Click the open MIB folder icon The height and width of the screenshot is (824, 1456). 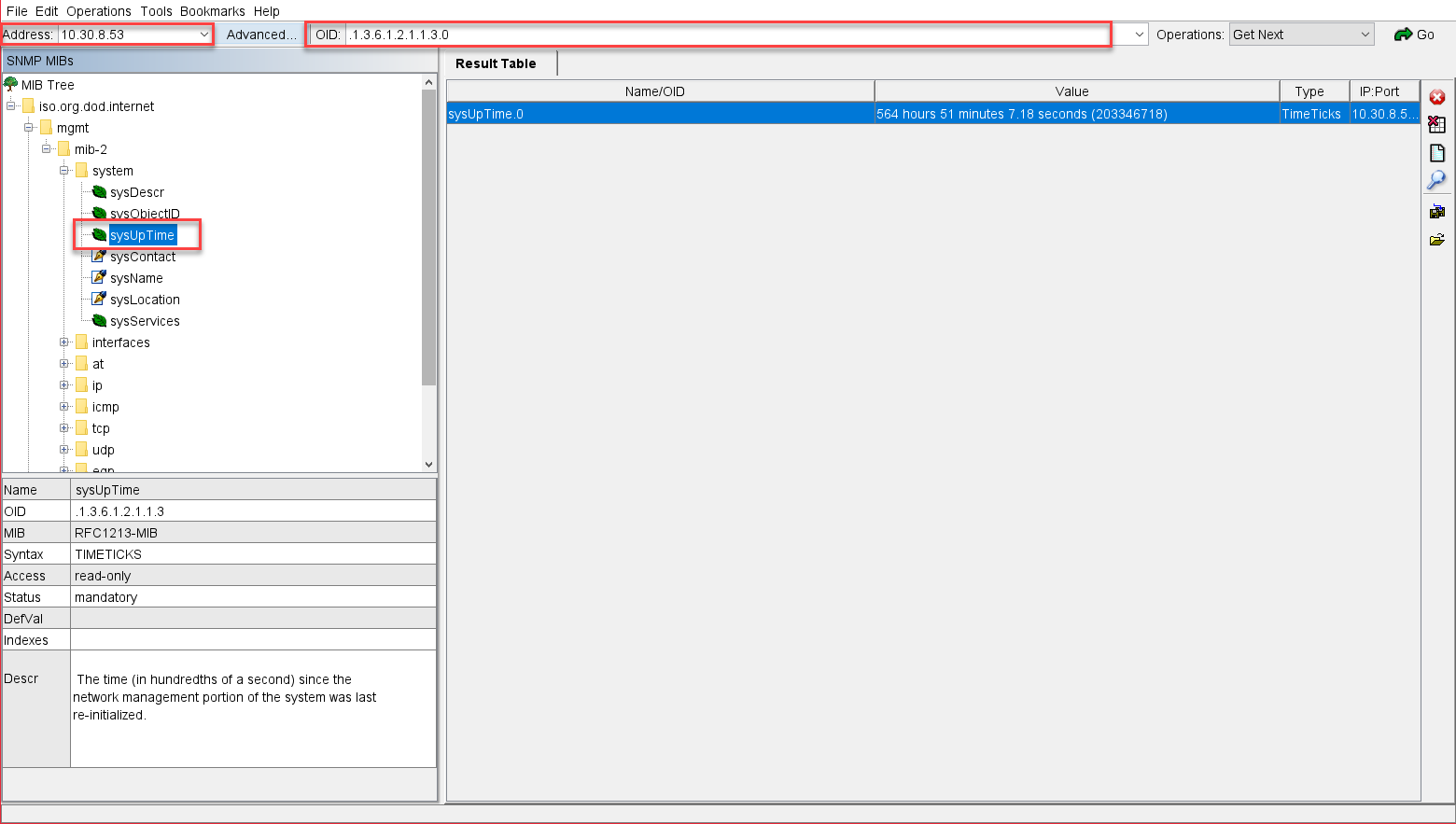pyautogui.click(x=1437, y=239)
